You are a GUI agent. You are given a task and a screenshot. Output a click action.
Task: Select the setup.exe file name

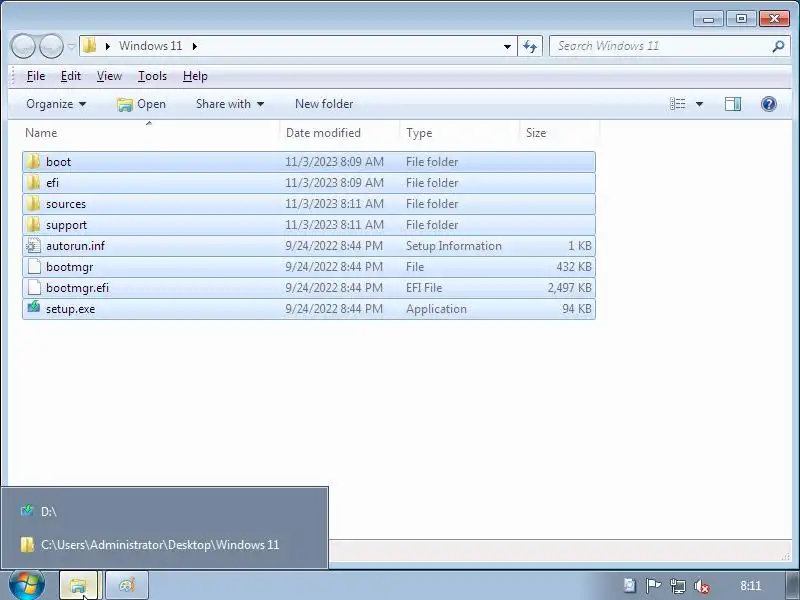pos(70,309)
